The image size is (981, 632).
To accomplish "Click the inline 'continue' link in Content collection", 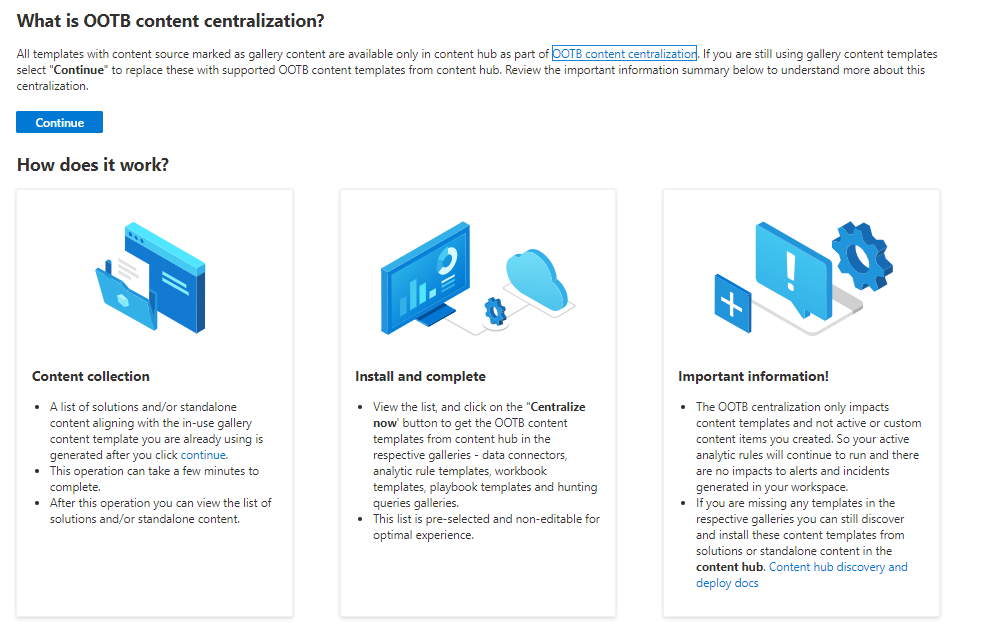I will (203, 455).
